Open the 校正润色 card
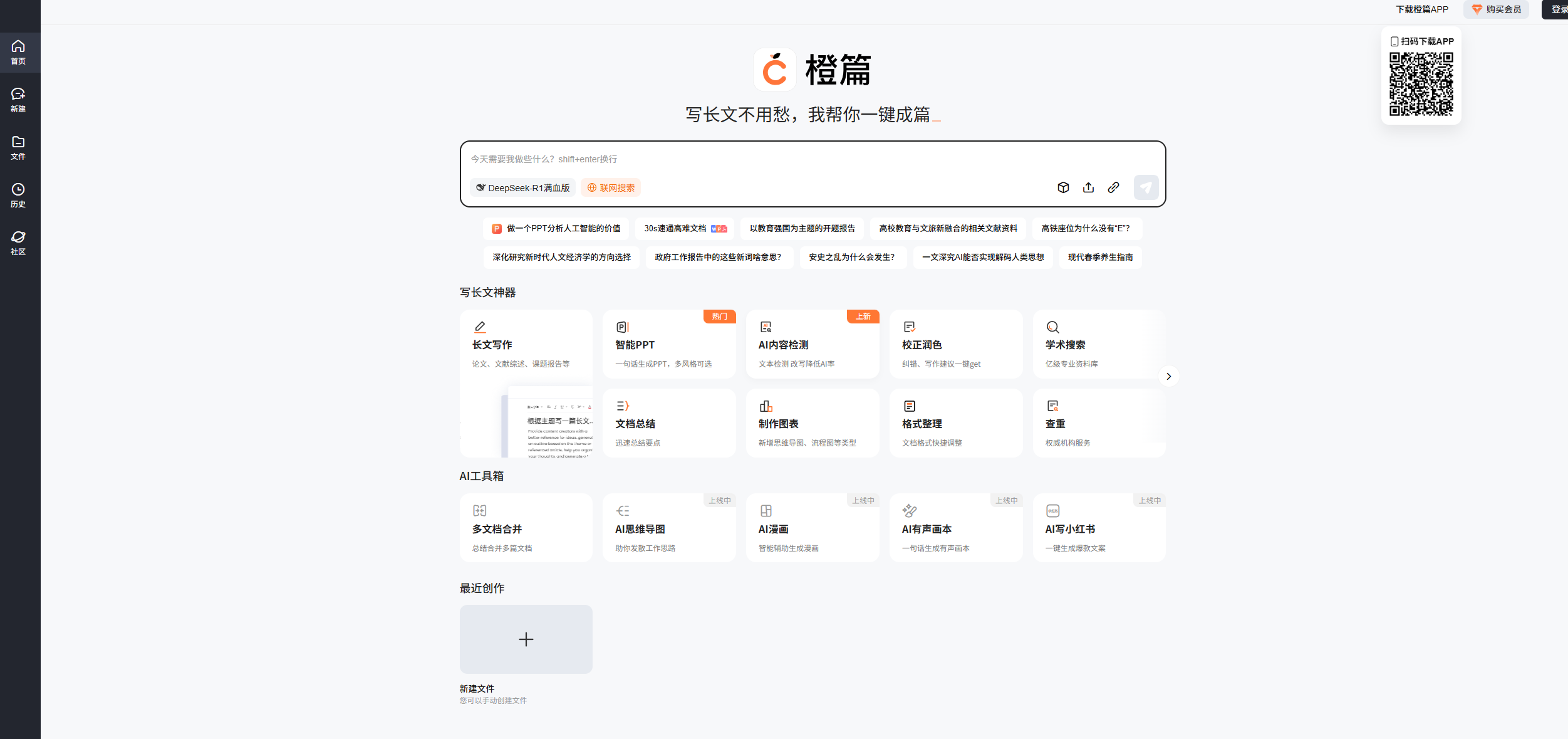Screen dimensions: 1568x739 pos(956,344)
